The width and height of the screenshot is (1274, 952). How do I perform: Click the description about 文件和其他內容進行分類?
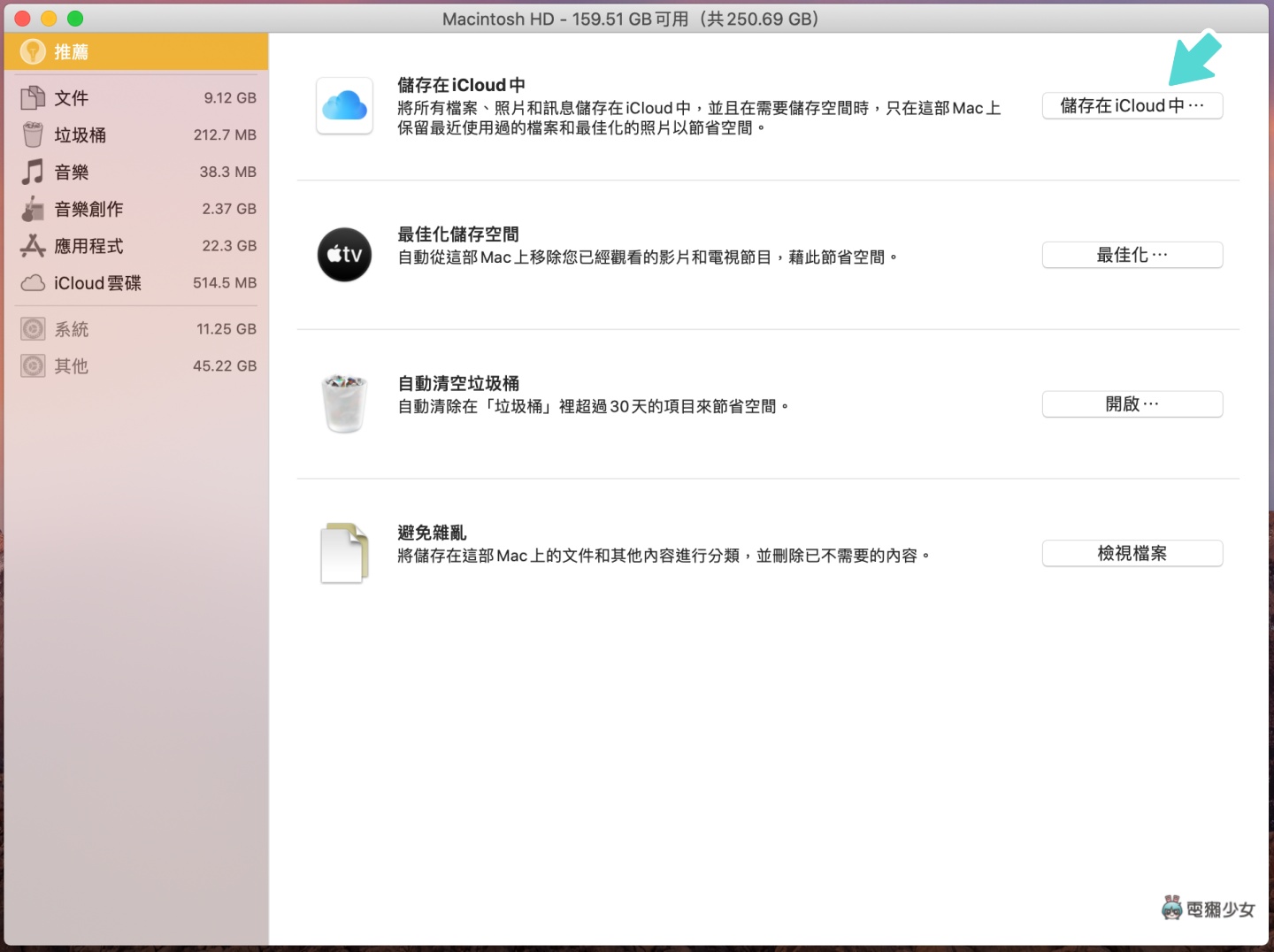tap(664, 556)
